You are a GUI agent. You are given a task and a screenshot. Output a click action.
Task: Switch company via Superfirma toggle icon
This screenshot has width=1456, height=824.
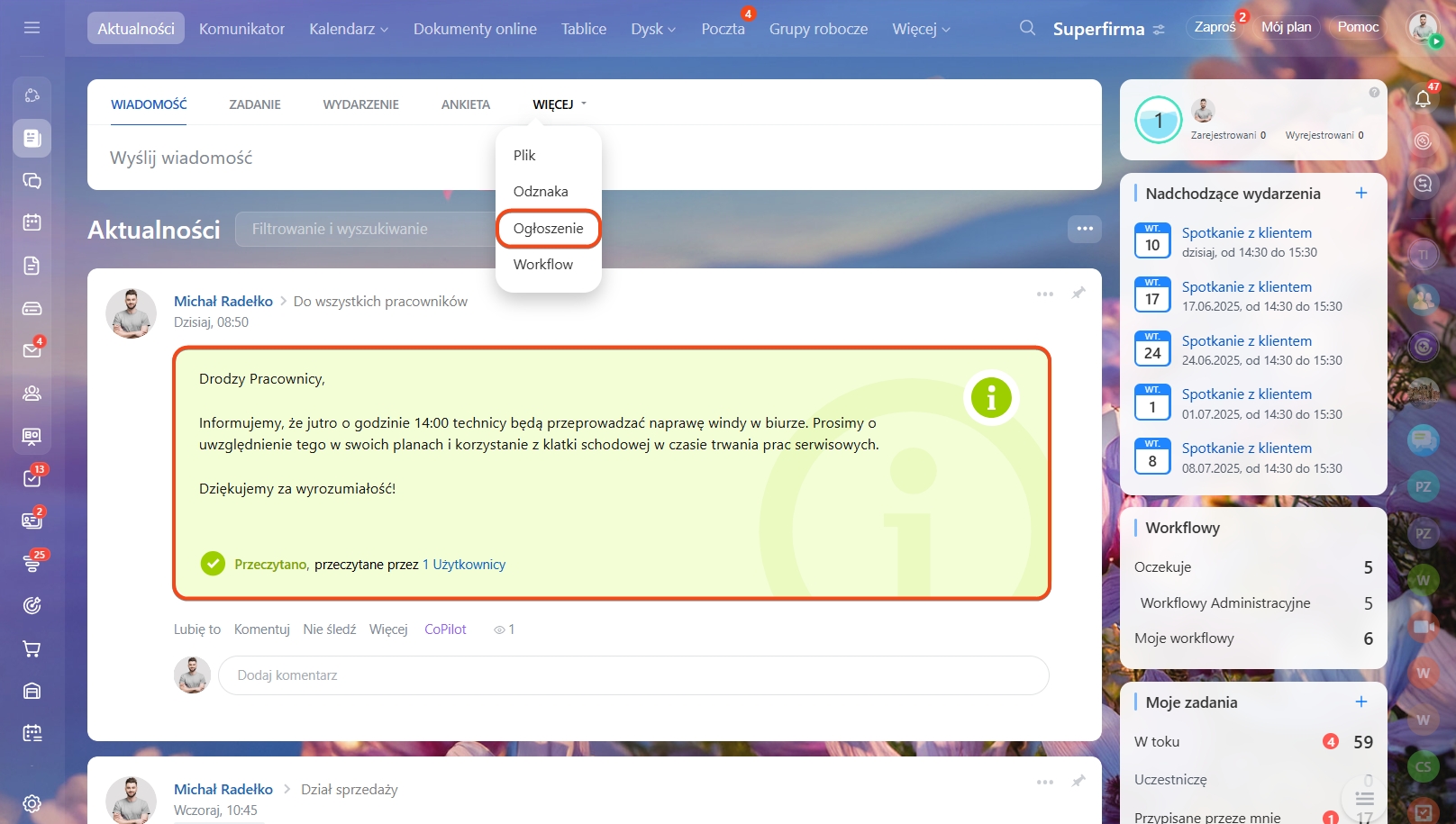click(x=1159, y=30)
